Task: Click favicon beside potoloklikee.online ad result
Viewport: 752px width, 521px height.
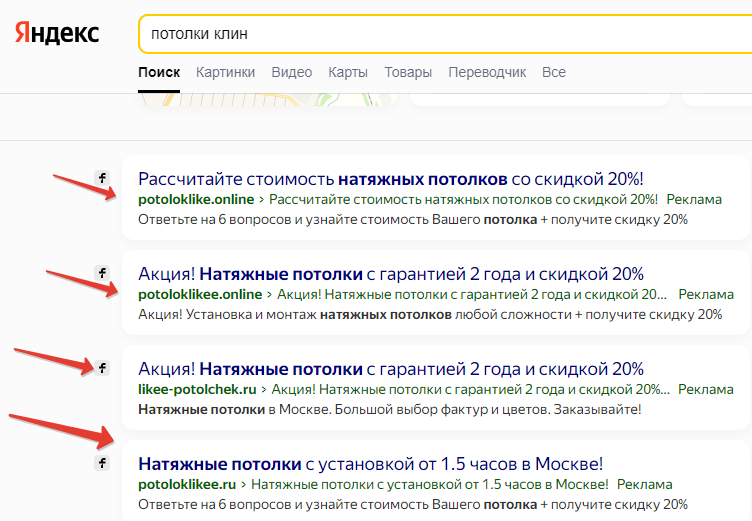Action: [102, 273]
